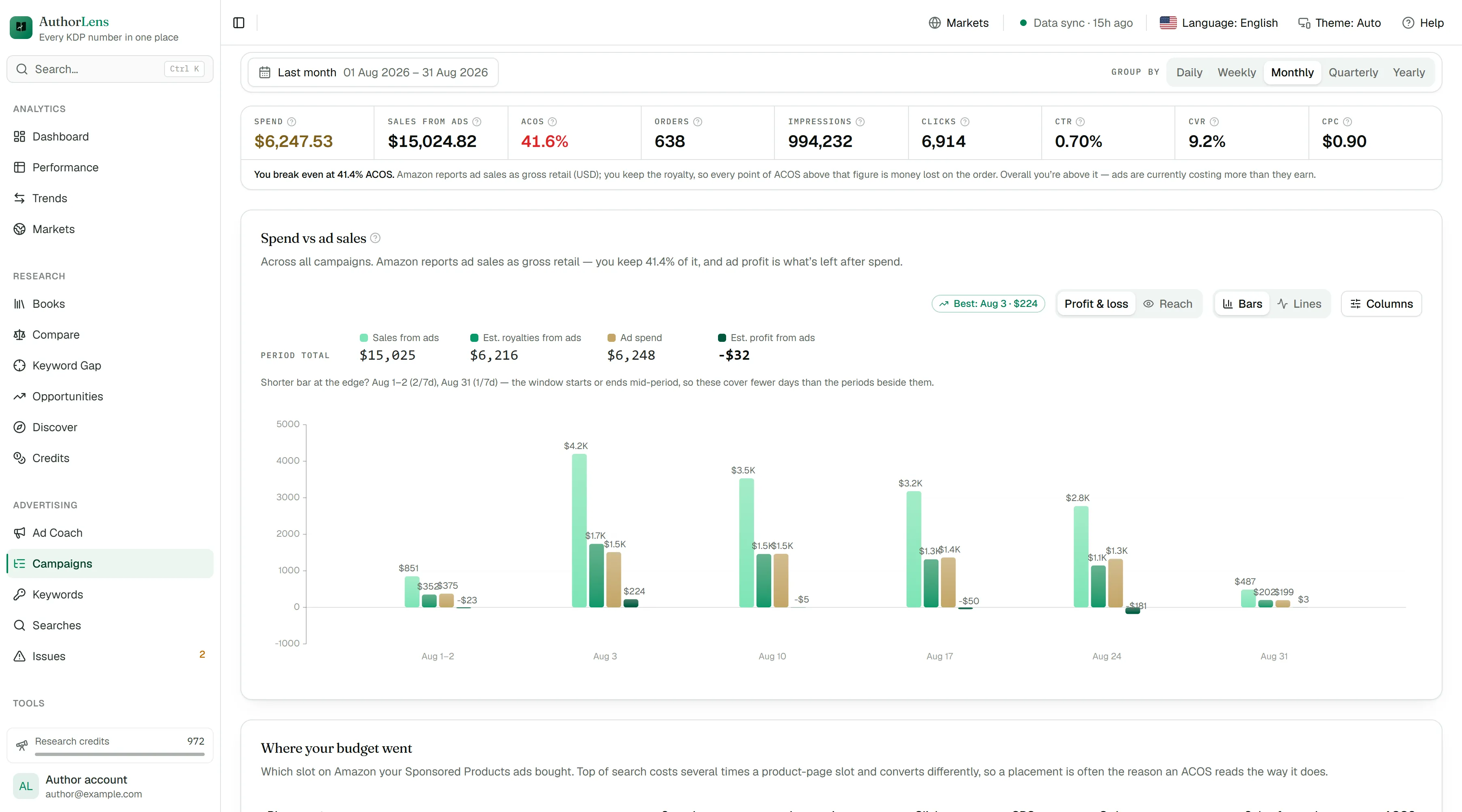Group by Yearly
This screenshot has width=1462, height=812.
pyautogui.click(x=1409, y=72)
